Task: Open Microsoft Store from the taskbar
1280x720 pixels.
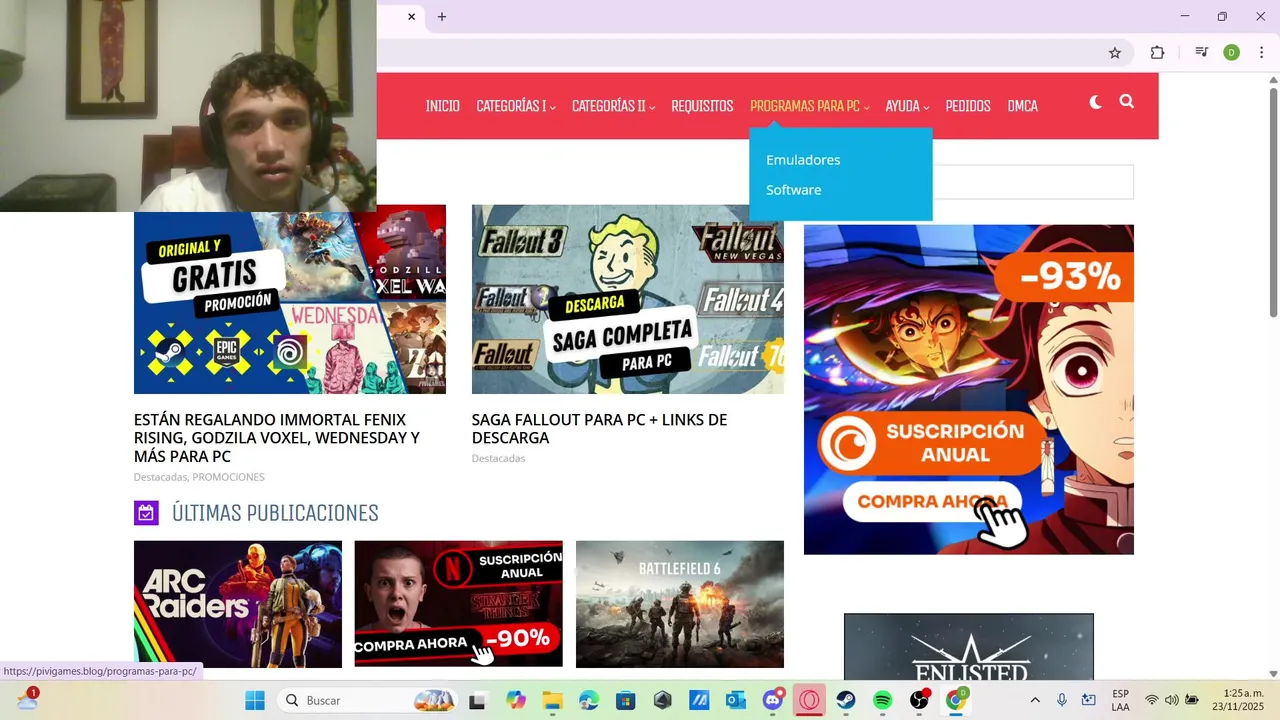Action: 625,700
